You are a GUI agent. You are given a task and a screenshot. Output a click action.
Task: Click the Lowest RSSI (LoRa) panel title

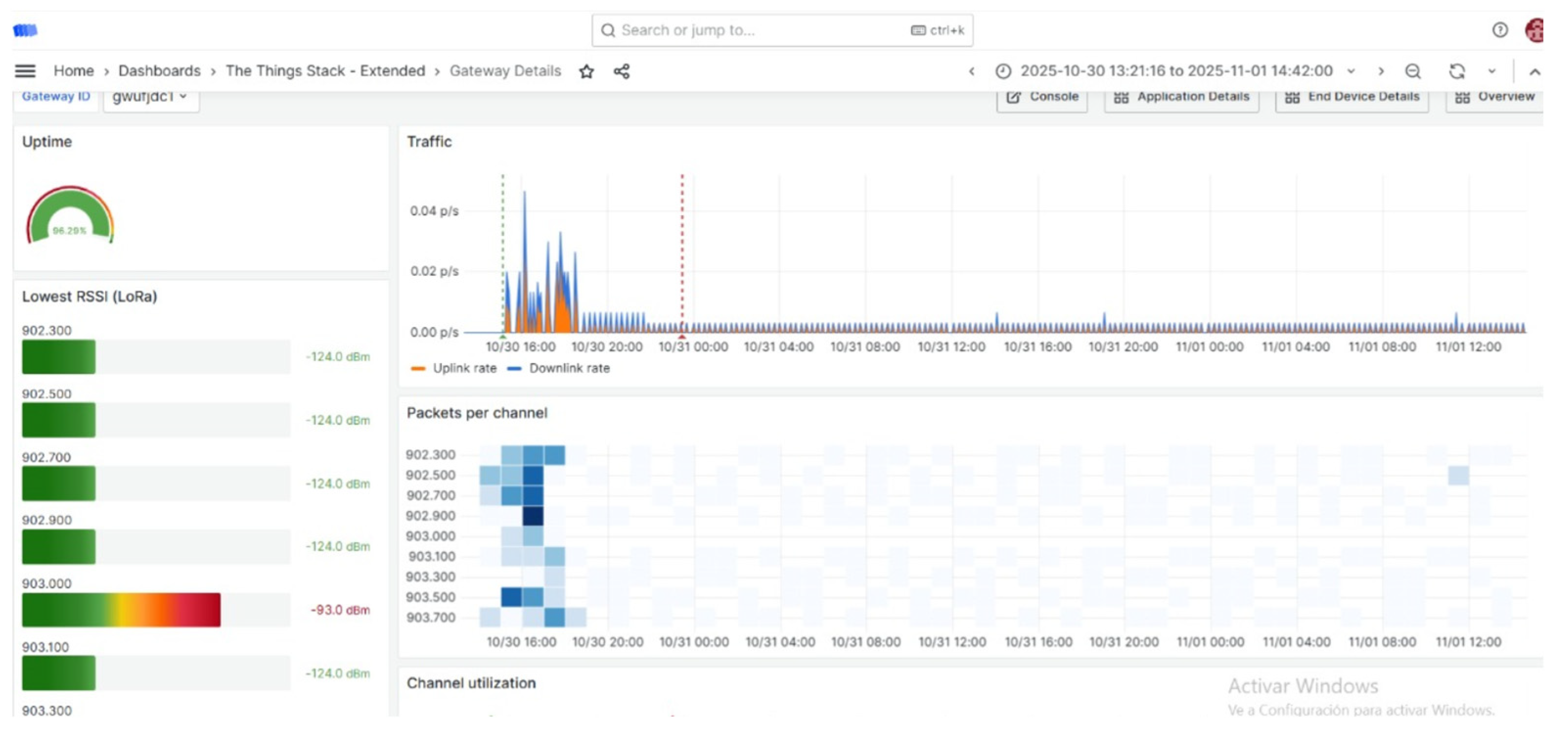coord(90,297)
